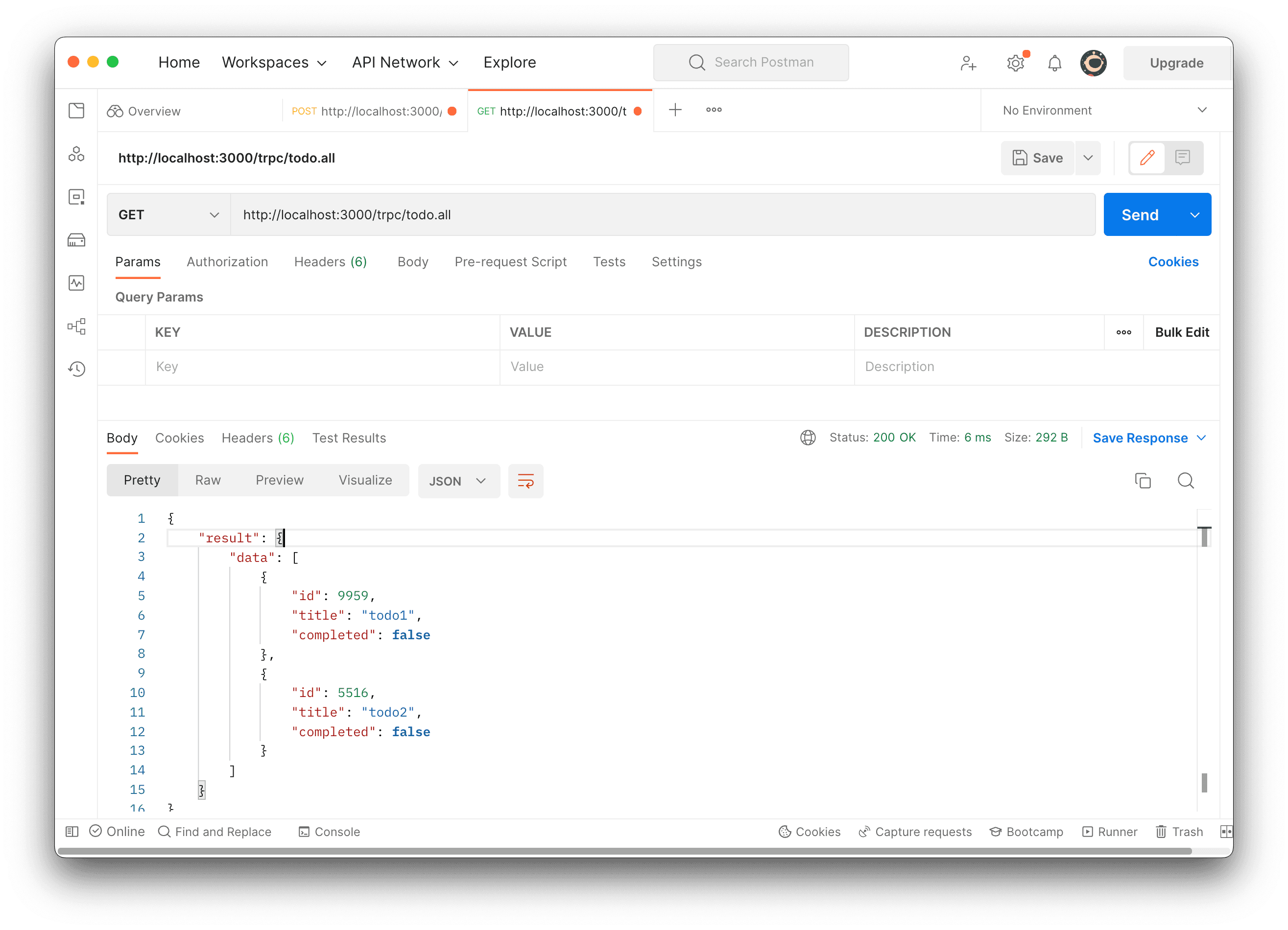Click the Visualize view mode

coord(365,481)
